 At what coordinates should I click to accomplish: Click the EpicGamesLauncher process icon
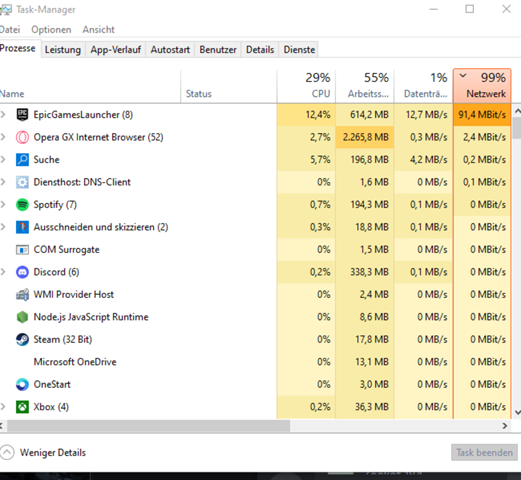click(x=22, y=115)
